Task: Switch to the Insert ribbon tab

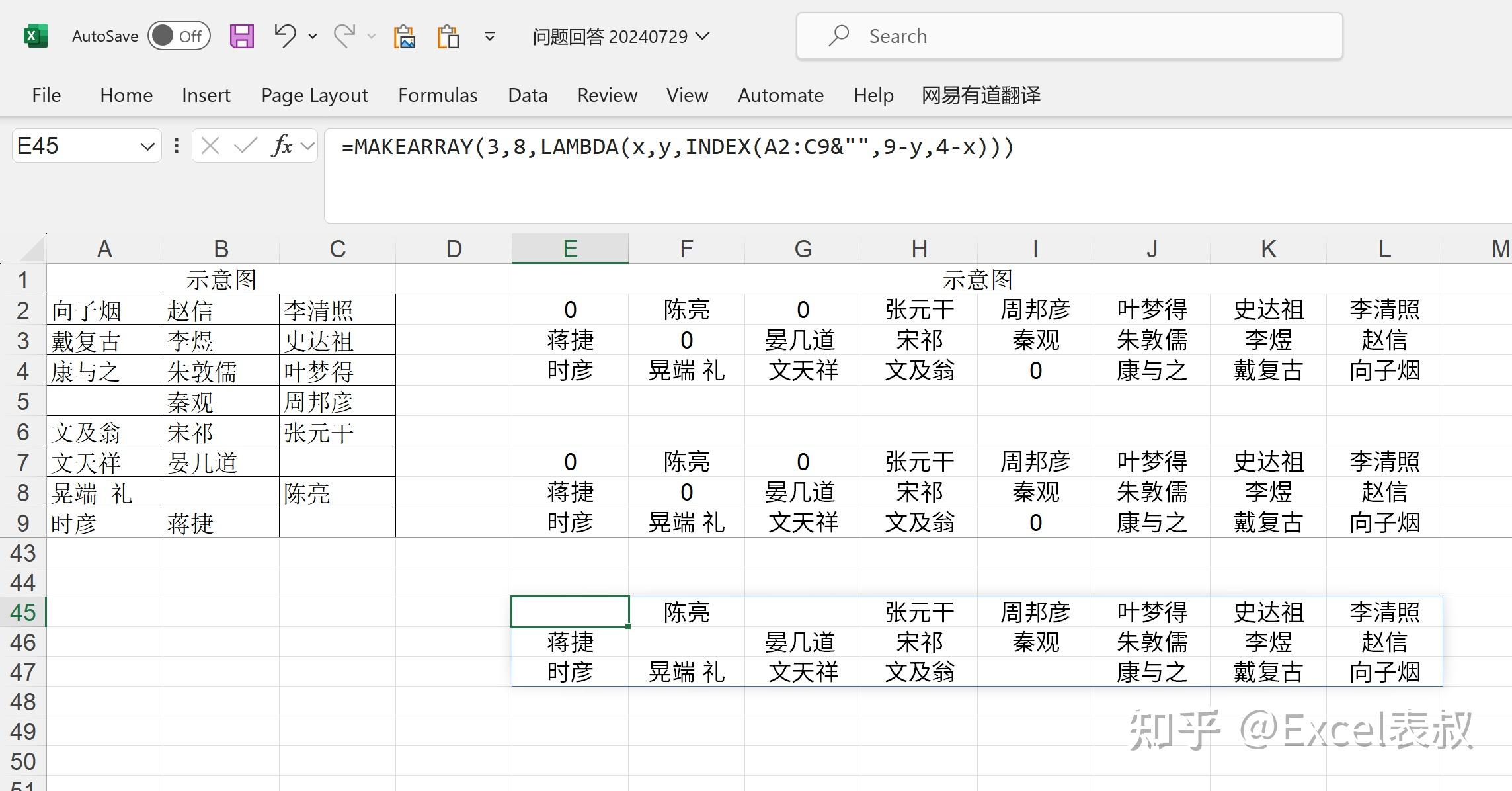Action: click(x=206, y=95)
